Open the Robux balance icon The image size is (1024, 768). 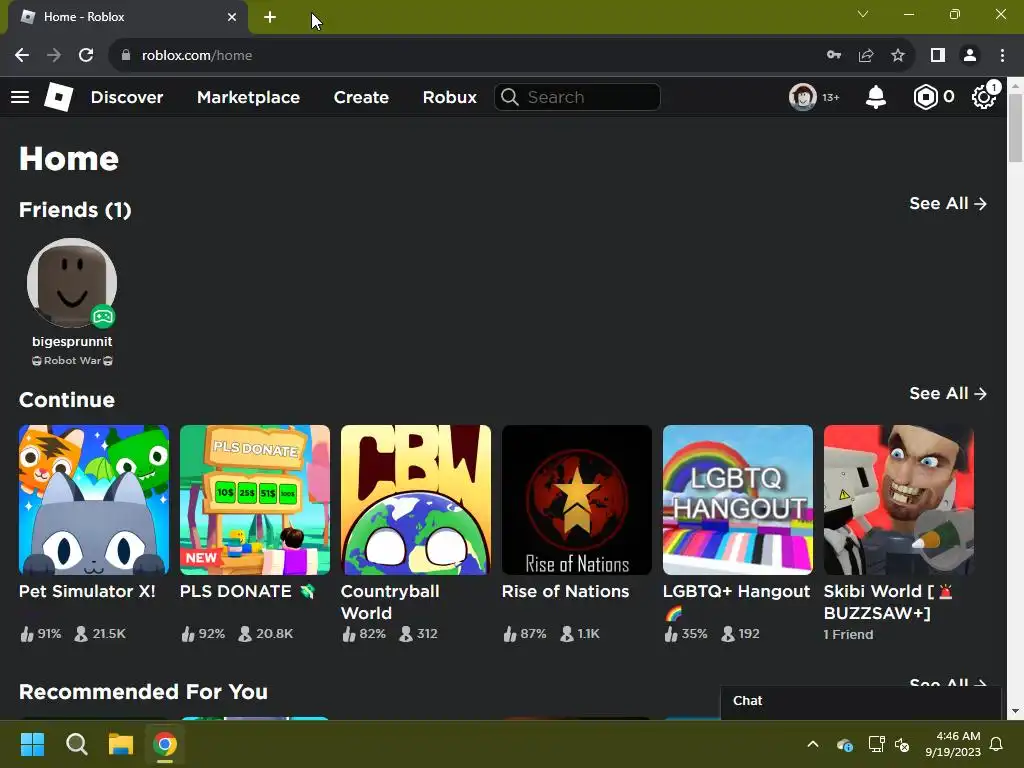click(x=925, y=97)
